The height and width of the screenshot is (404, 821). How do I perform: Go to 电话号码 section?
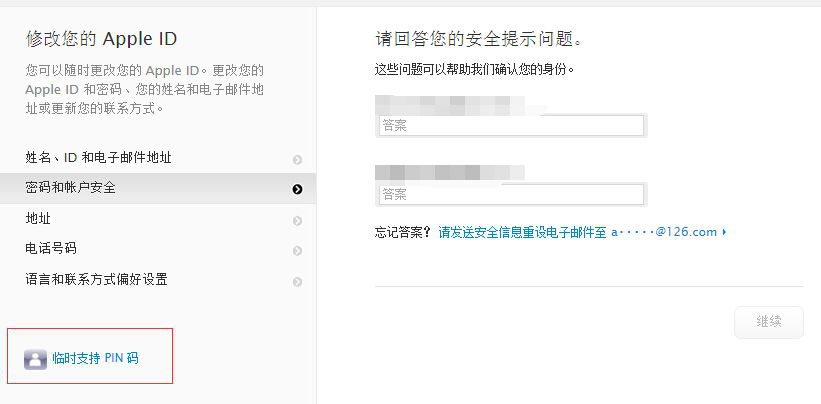tap(51, 249)
